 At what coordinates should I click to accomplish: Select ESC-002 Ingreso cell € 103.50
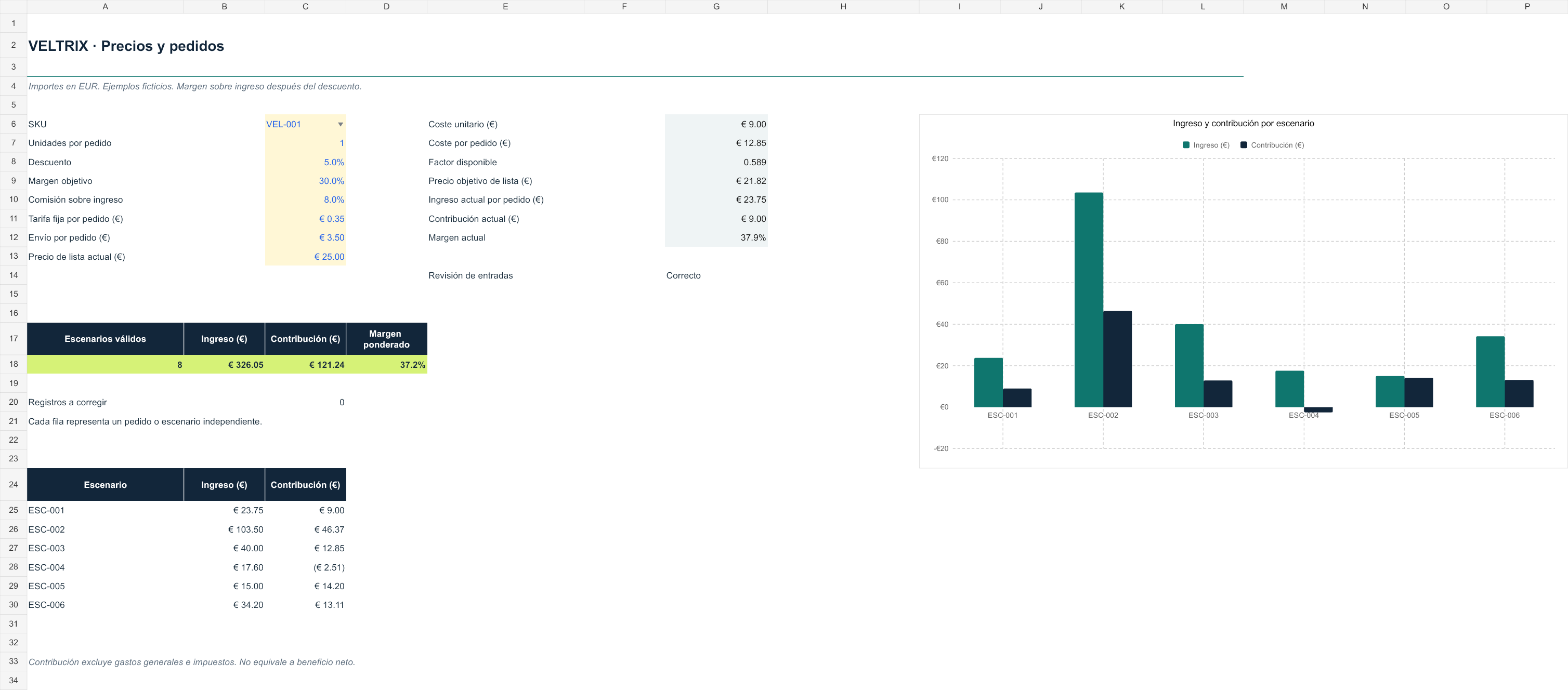tap(225, 530)
